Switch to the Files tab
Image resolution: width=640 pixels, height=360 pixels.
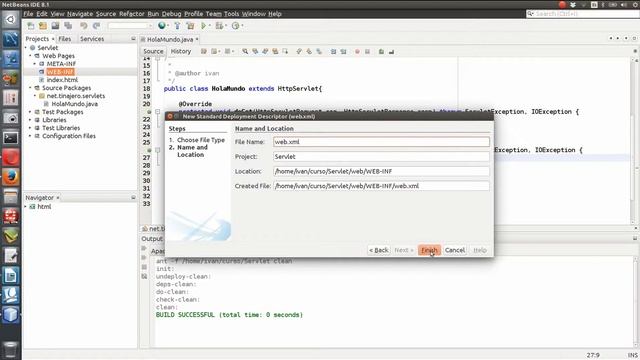[x=64, y=39]
